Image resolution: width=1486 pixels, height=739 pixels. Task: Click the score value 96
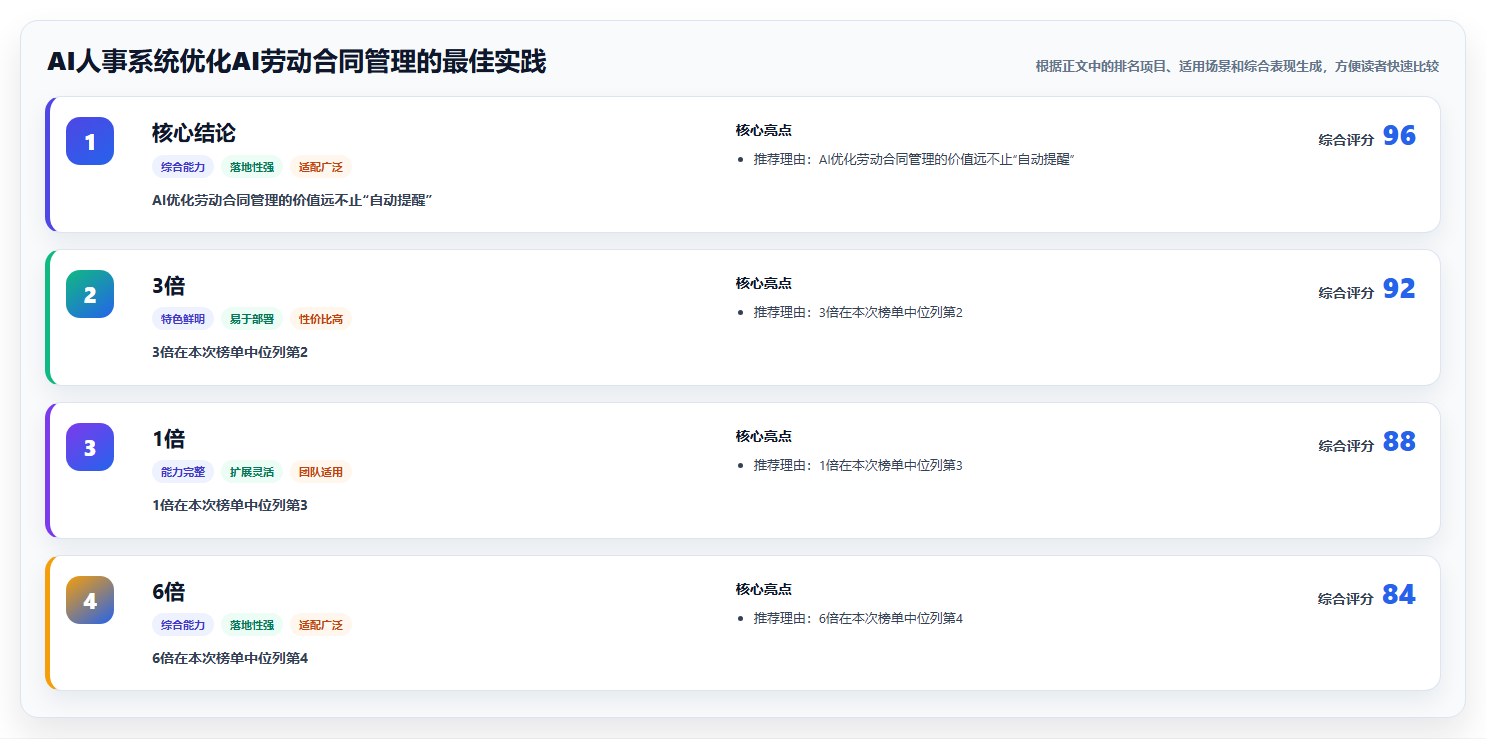1399,136
